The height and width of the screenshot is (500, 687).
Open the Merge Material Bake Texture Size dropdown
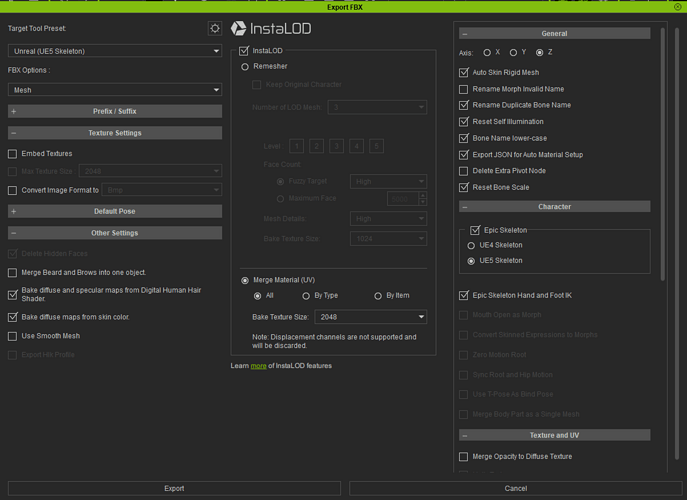(x=371, y=317)
